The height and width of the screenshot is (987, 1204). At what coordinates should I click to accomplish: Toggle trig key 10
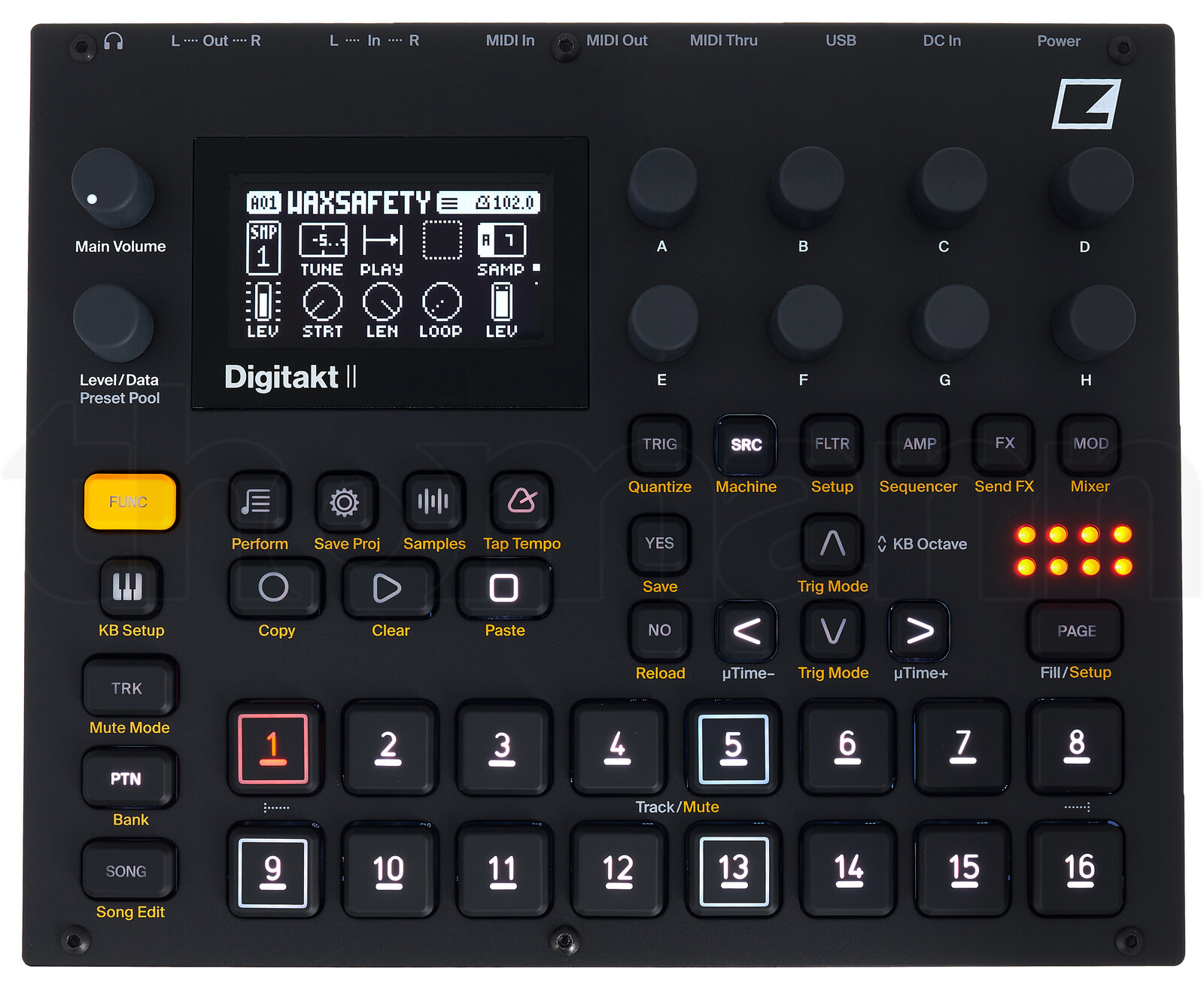[x=388, y=870]
